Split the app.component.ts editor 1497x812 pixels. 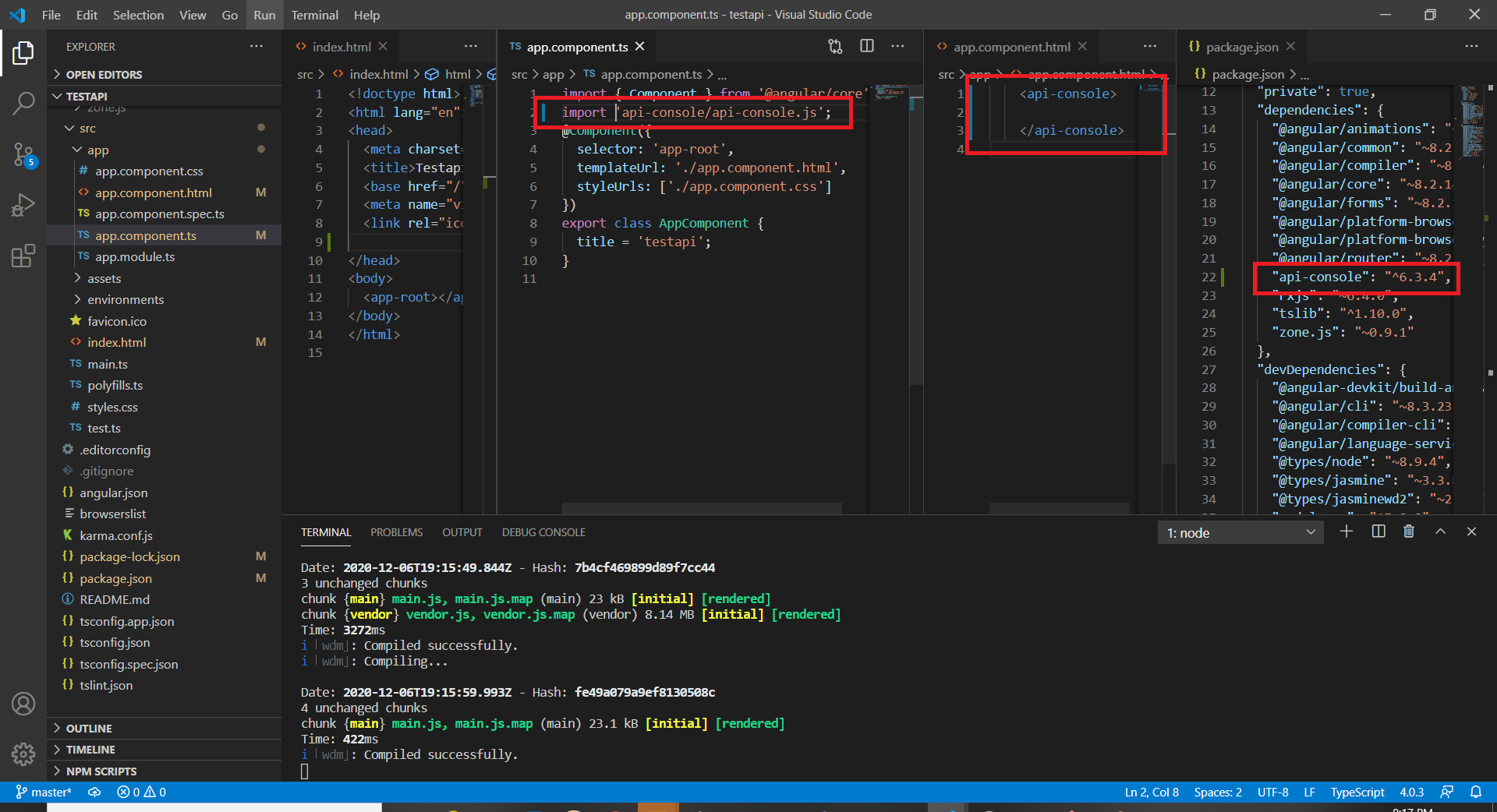(x=866, y=46)
